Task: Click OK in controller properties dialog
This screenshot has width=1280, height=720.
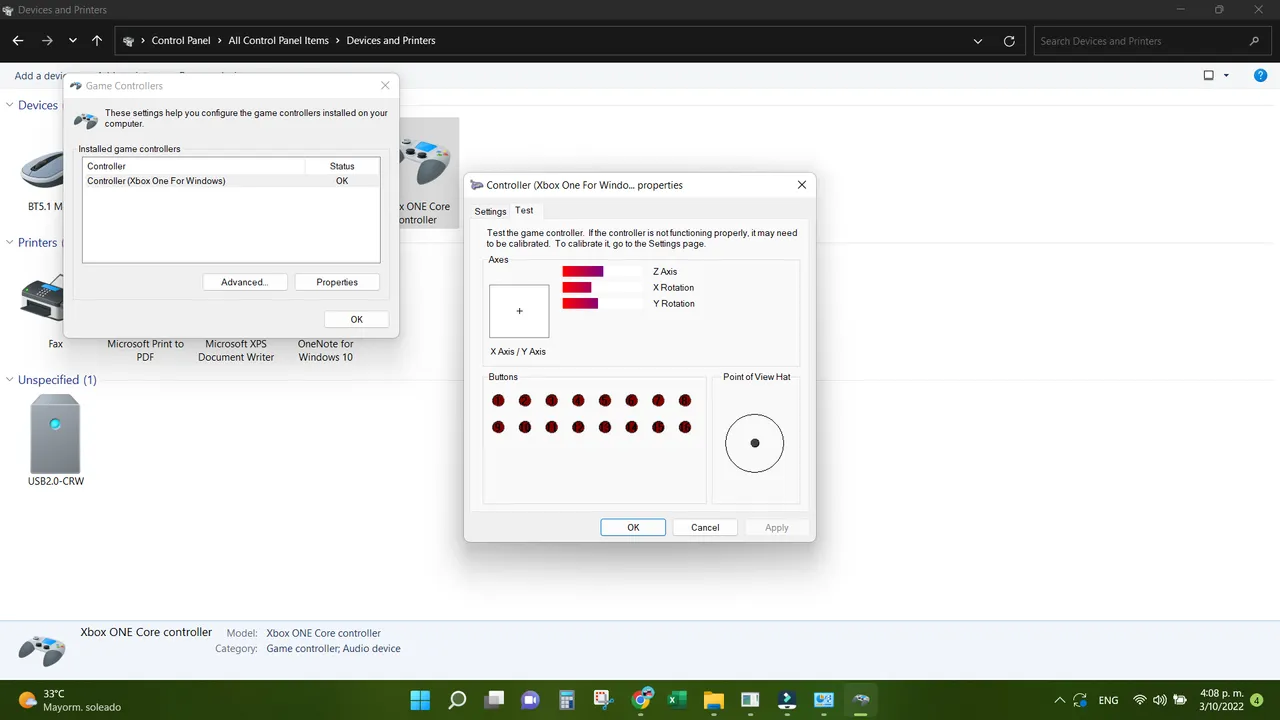Action: [x=633, y=527]
